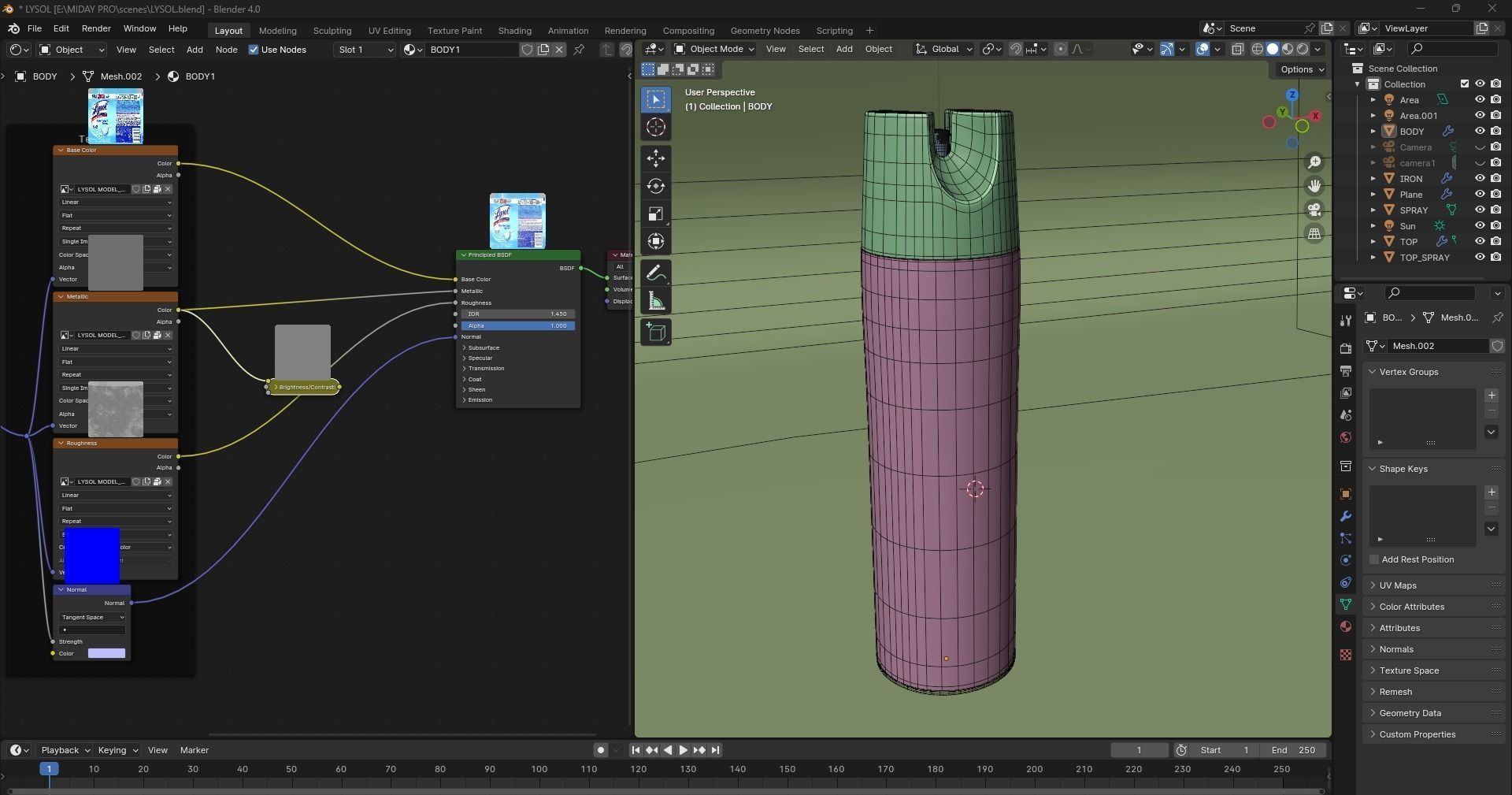Open the World properties tab
The width and height of the screenshot is (1512, 795).
tap(1346, 437)
